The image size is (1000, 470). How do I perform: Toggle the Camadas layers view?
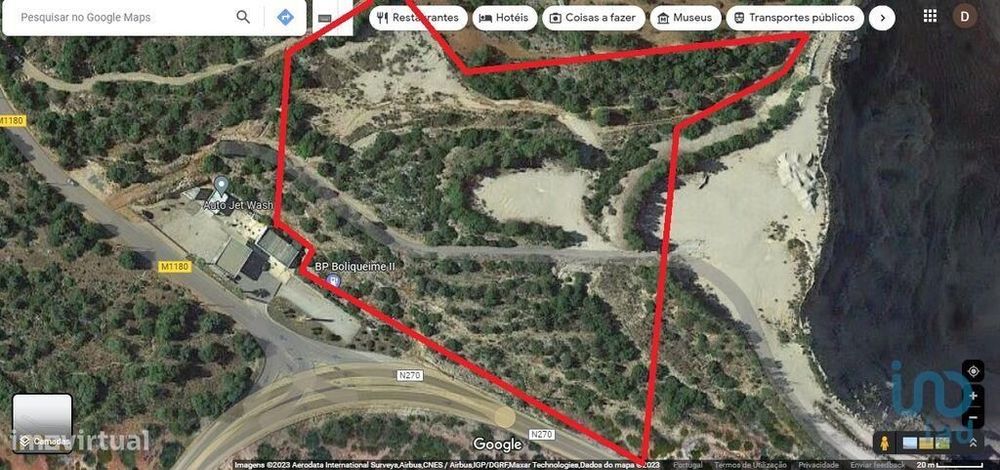(x=42, y=423)
